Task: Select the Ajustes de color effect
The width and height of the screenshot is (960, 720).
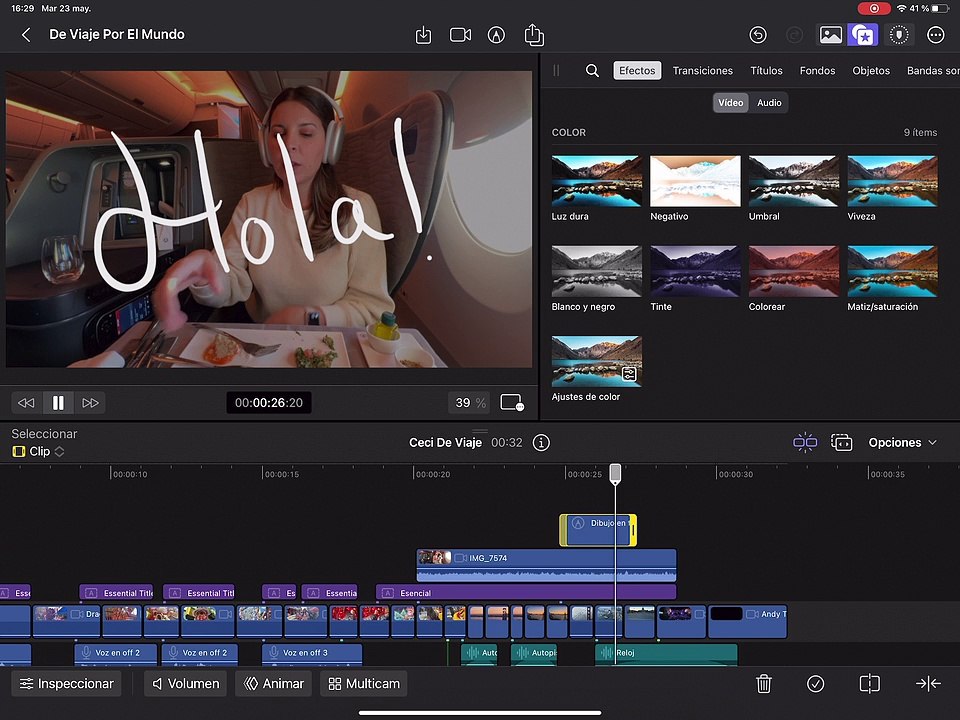Action: (597, 361)
